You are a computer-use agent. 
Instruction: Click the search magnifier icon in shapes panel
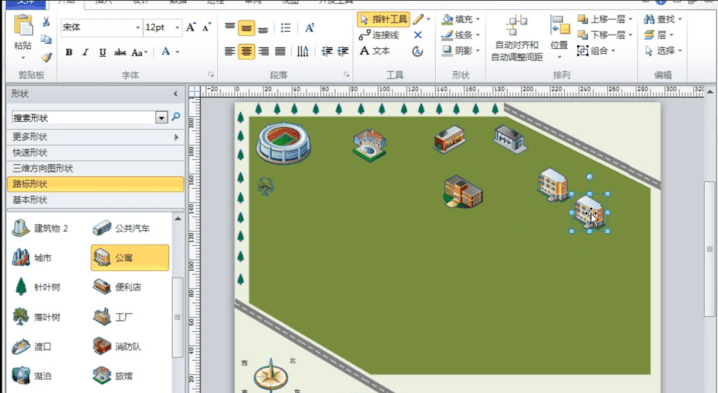click(176, 117)
